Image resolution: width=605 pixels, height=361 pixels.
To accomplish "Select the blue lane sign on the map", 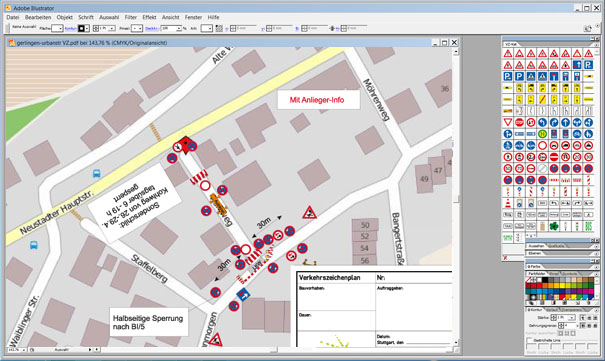I will coord(243,295).
